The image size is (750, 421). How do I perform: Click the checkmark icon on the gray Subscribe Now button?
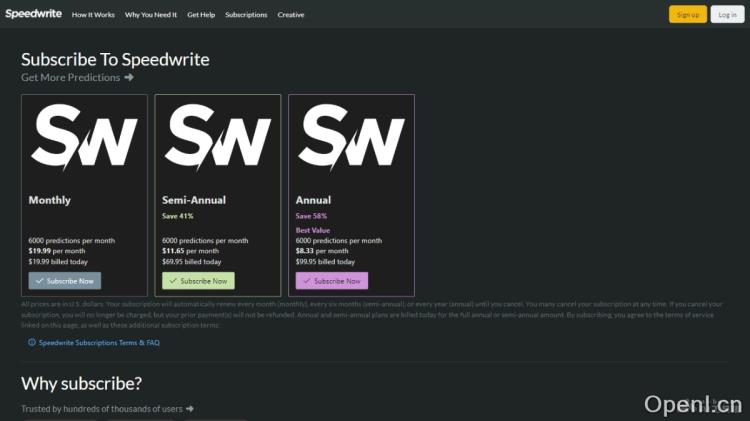tap(40, 281)
